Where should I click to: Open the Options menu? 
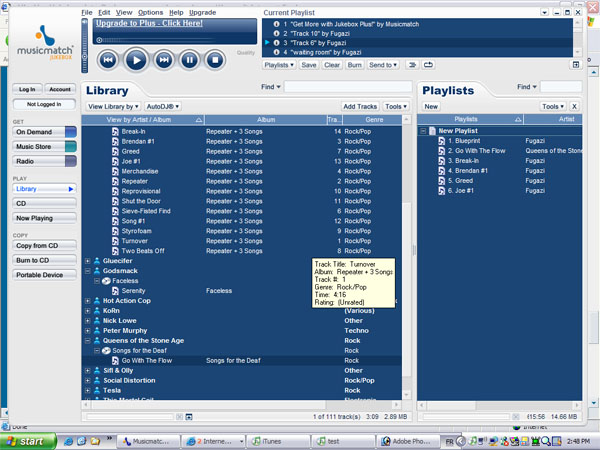coord(150,12)
